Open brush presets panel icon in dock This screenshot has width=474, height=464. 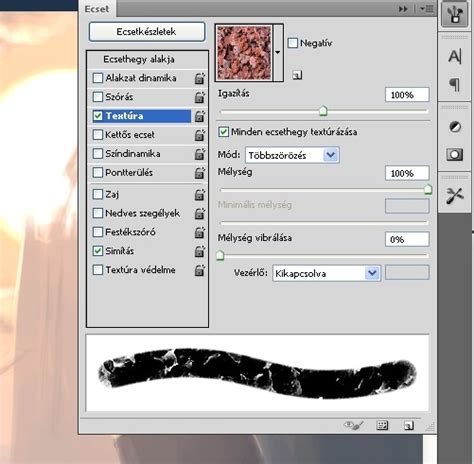click(x=454, y=14)
